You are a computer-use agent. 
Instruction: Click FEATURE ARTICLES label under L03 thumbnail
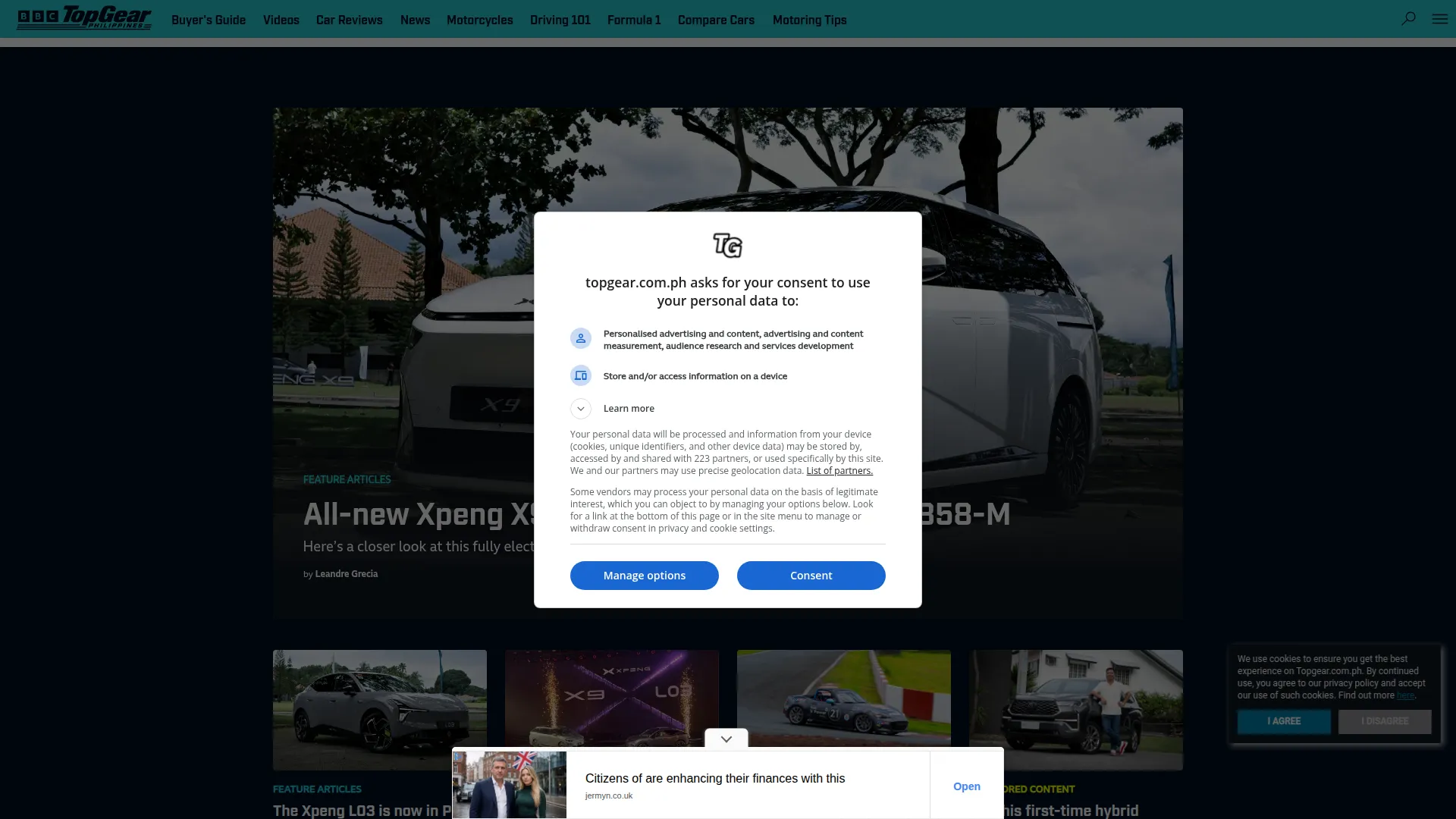pos(317,789)
